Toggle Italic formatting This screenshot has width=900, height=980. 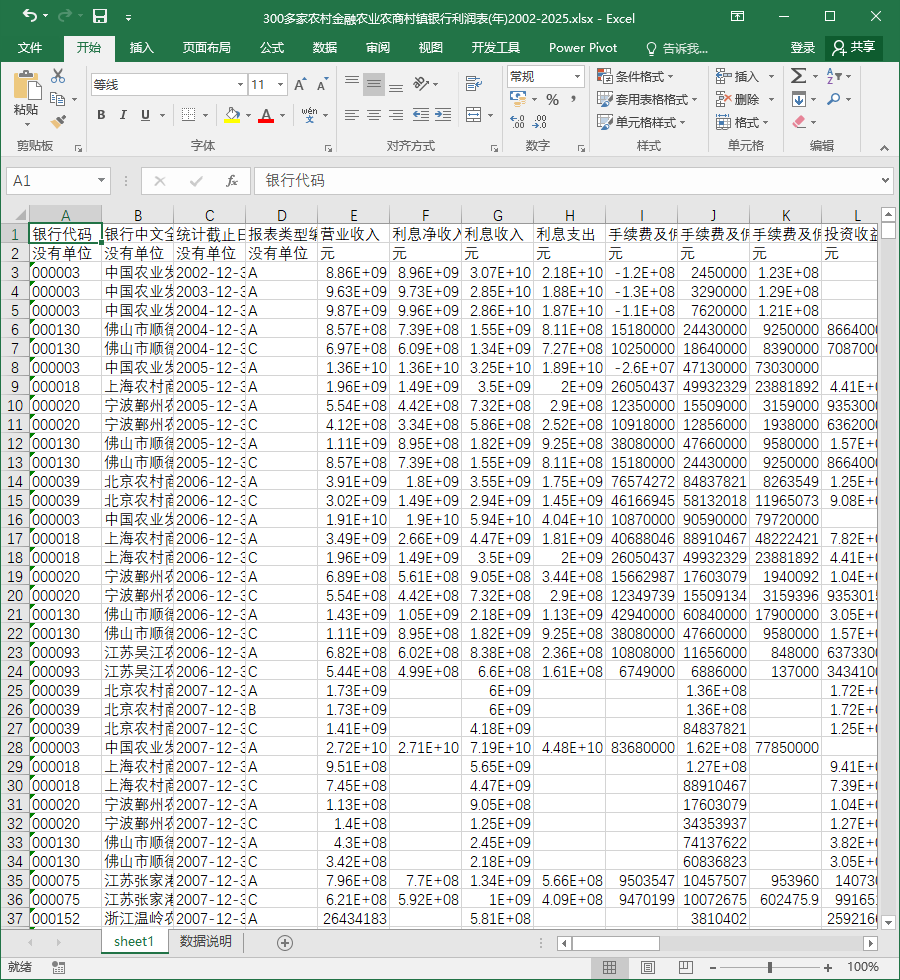click(123, 115)
